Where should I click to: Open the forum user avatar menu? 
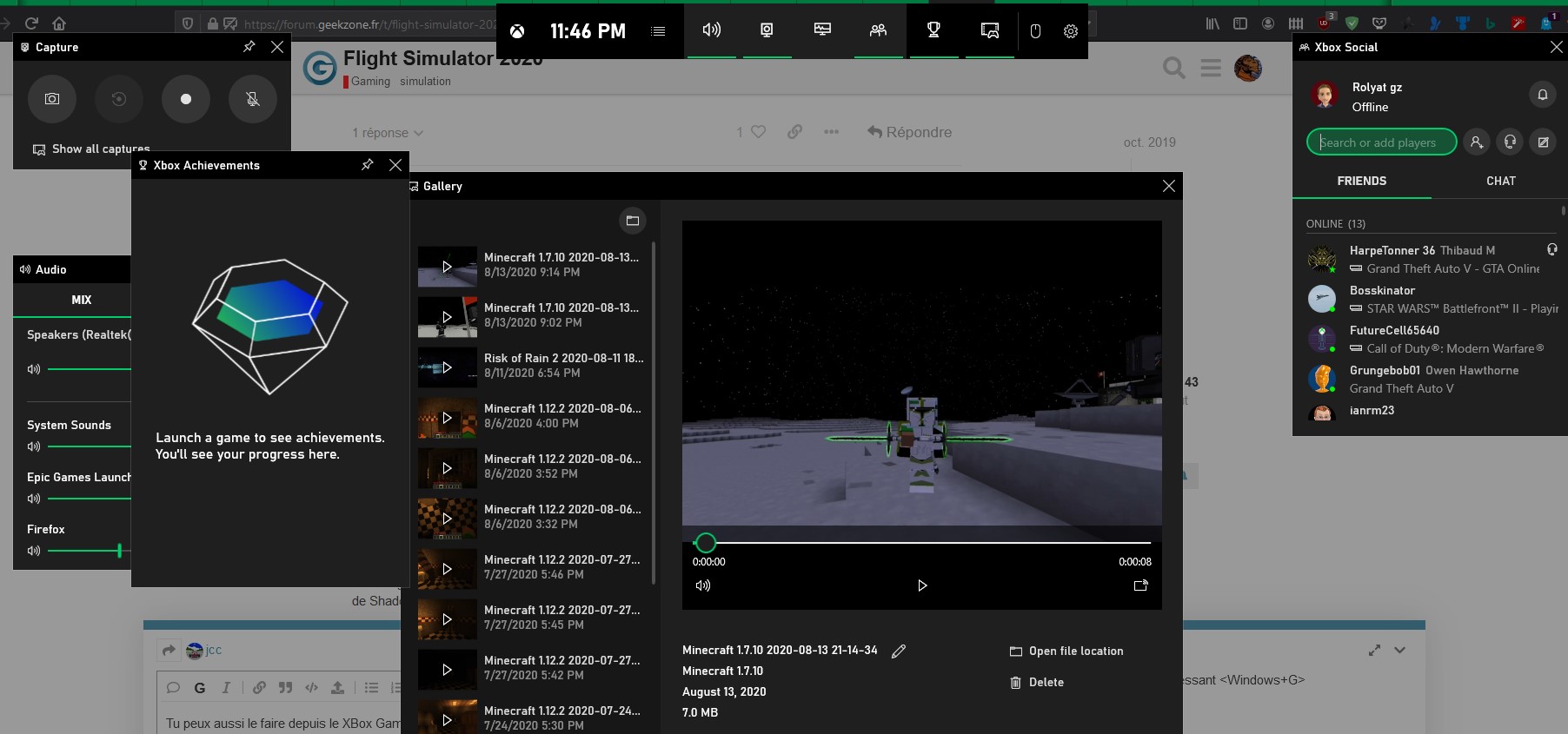click(1248, 68)
